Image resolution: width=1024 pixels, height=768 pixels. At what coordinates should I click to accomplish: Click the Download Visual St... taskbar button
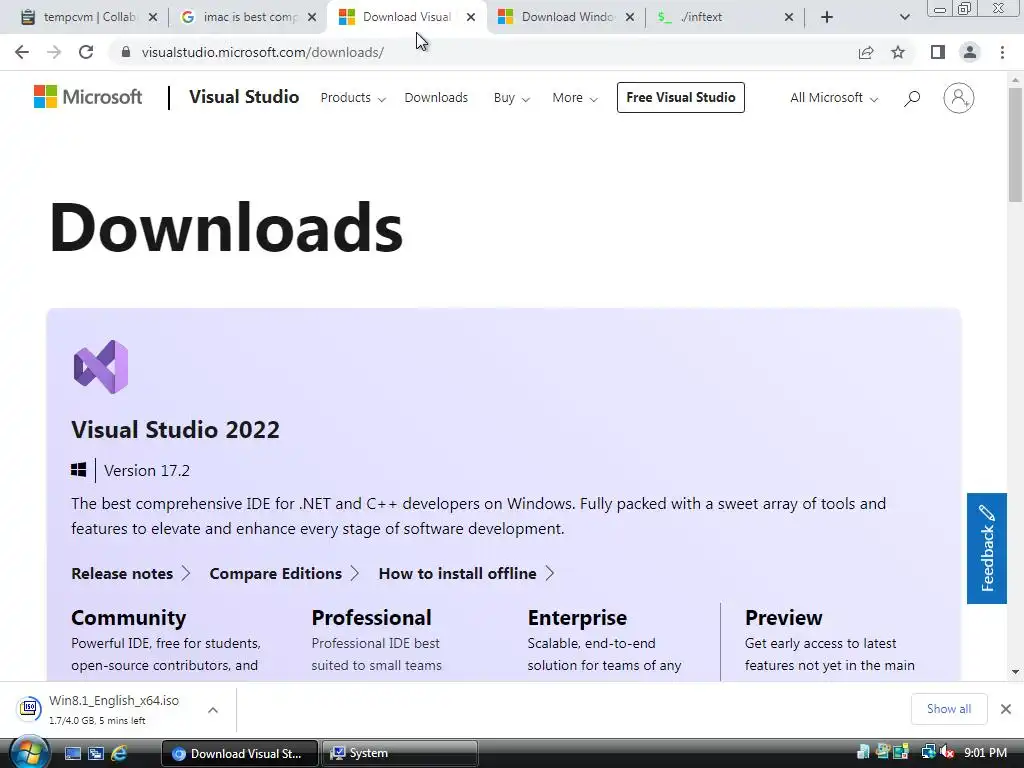(240, 753)
